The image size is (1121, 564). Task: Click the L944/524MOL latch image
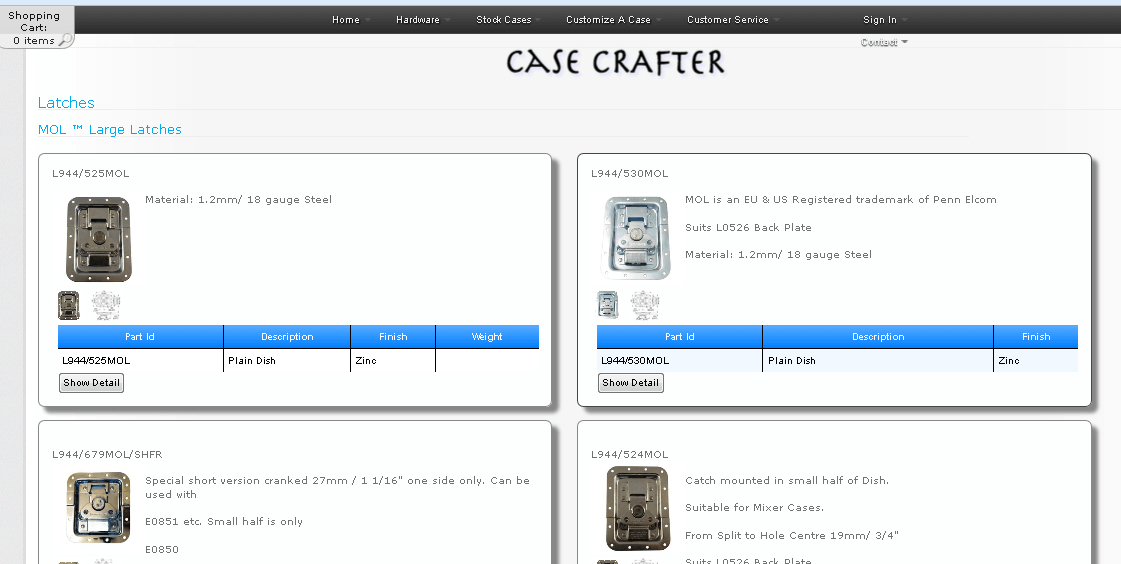coord(637,508)
